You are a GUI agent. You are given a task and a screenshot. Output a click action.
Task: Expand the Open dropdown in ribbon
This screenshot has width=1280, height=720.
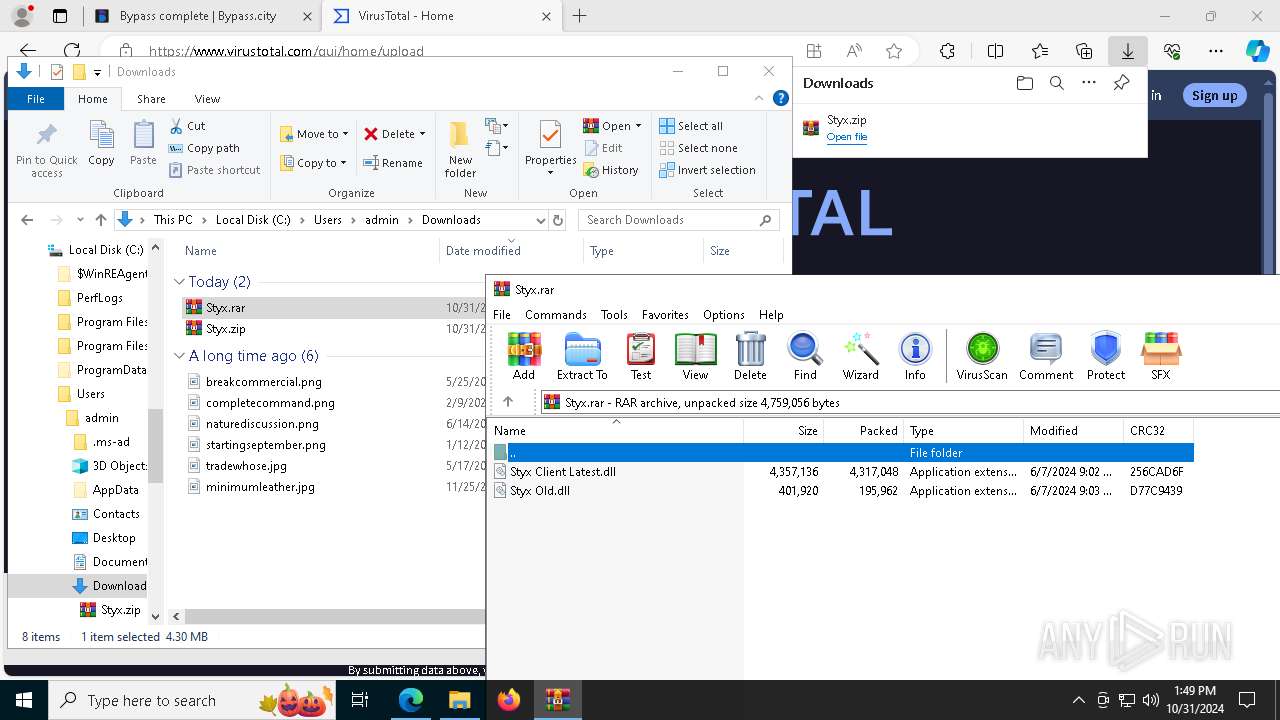[x=639, y=126]
